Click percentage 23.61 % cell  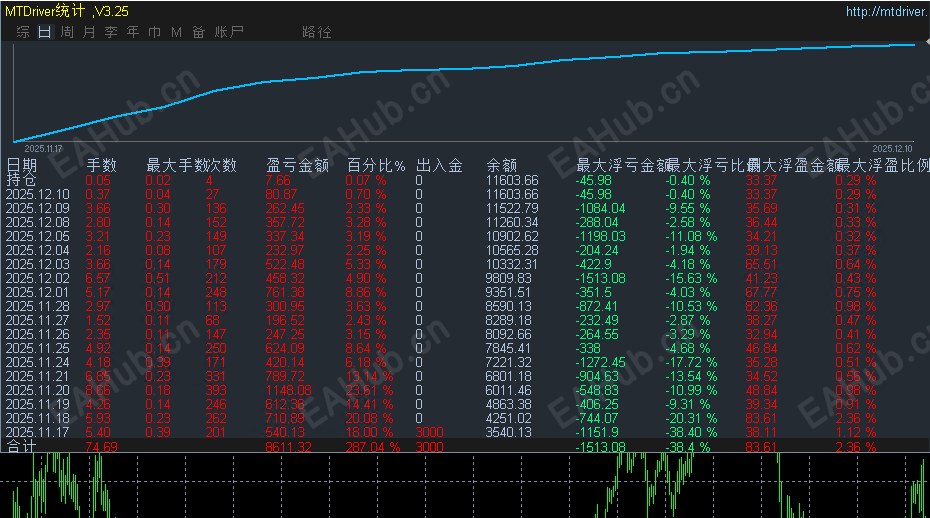pos(369,390)
